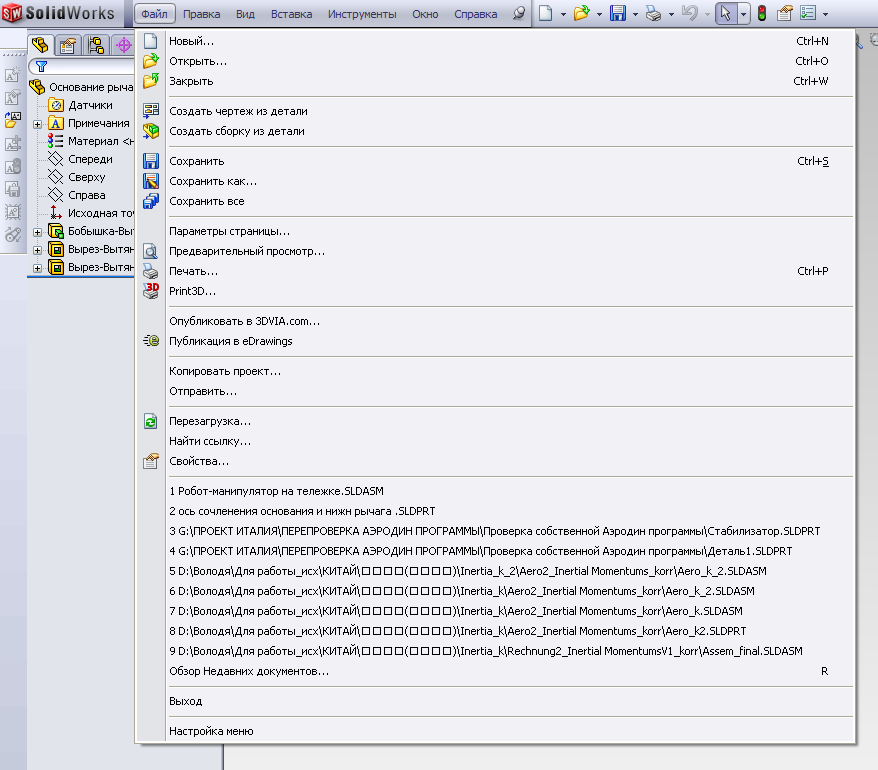This screenshot has width=878, height=770.
Task: Click the Options checklist toolbar icon
Action: tap(808, 13)
